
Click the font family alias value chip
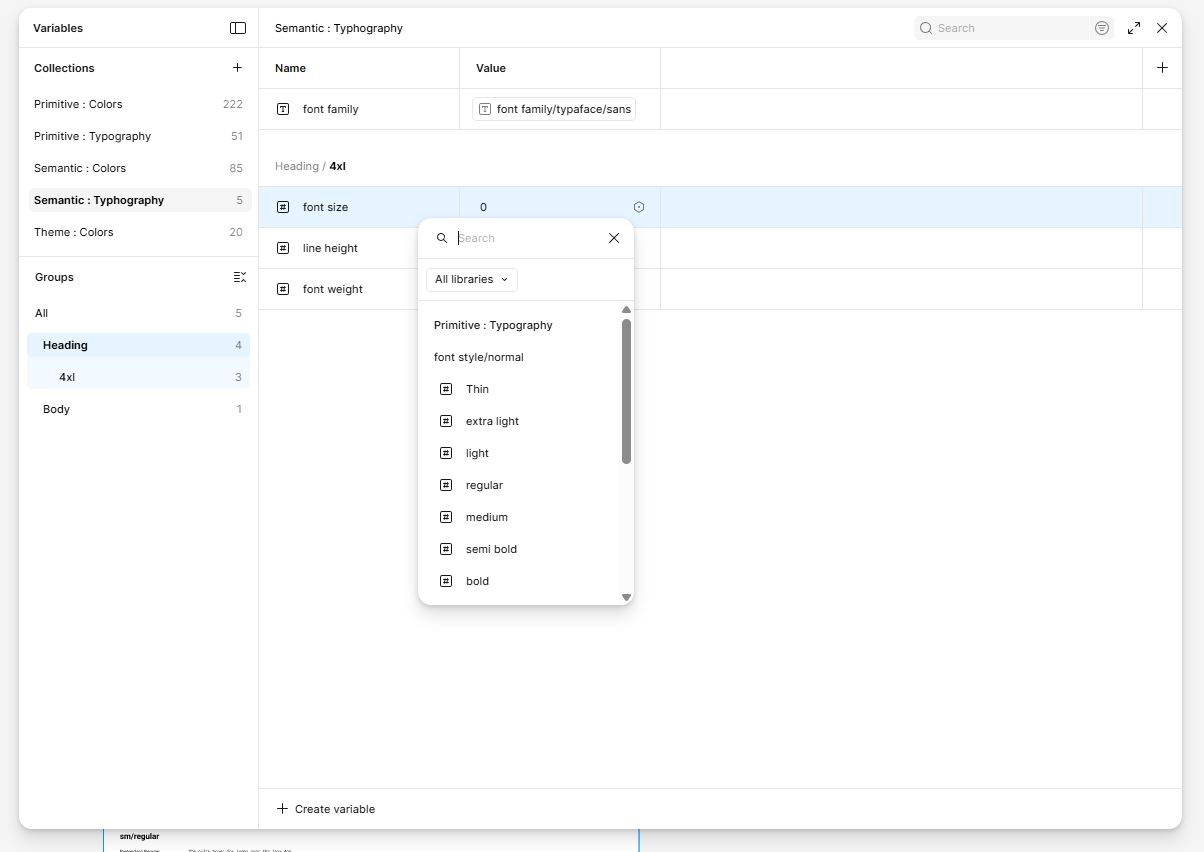(554, 109)
